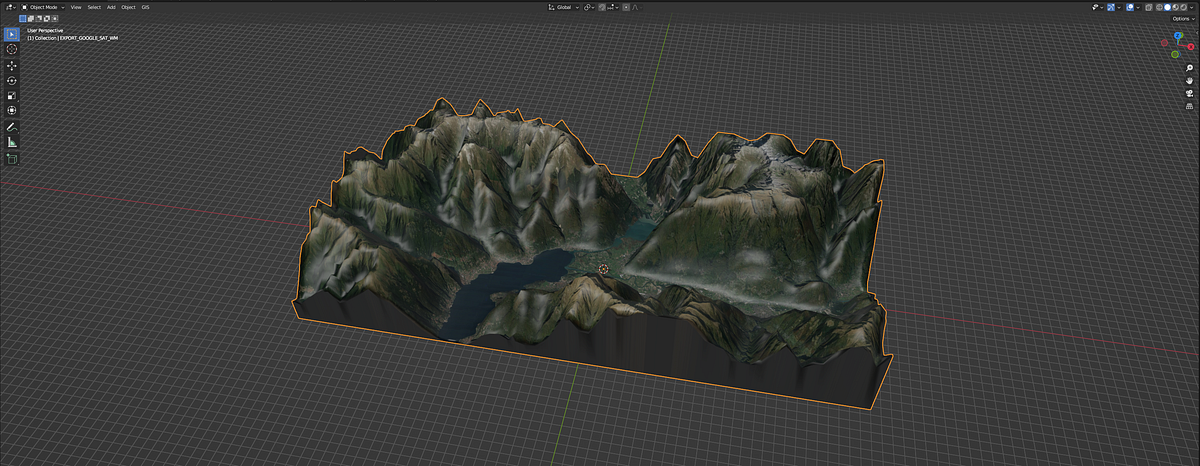This screenshot has height=466, width=1200.
Task: Pick the Annotate tool
Action: point(12,127)
